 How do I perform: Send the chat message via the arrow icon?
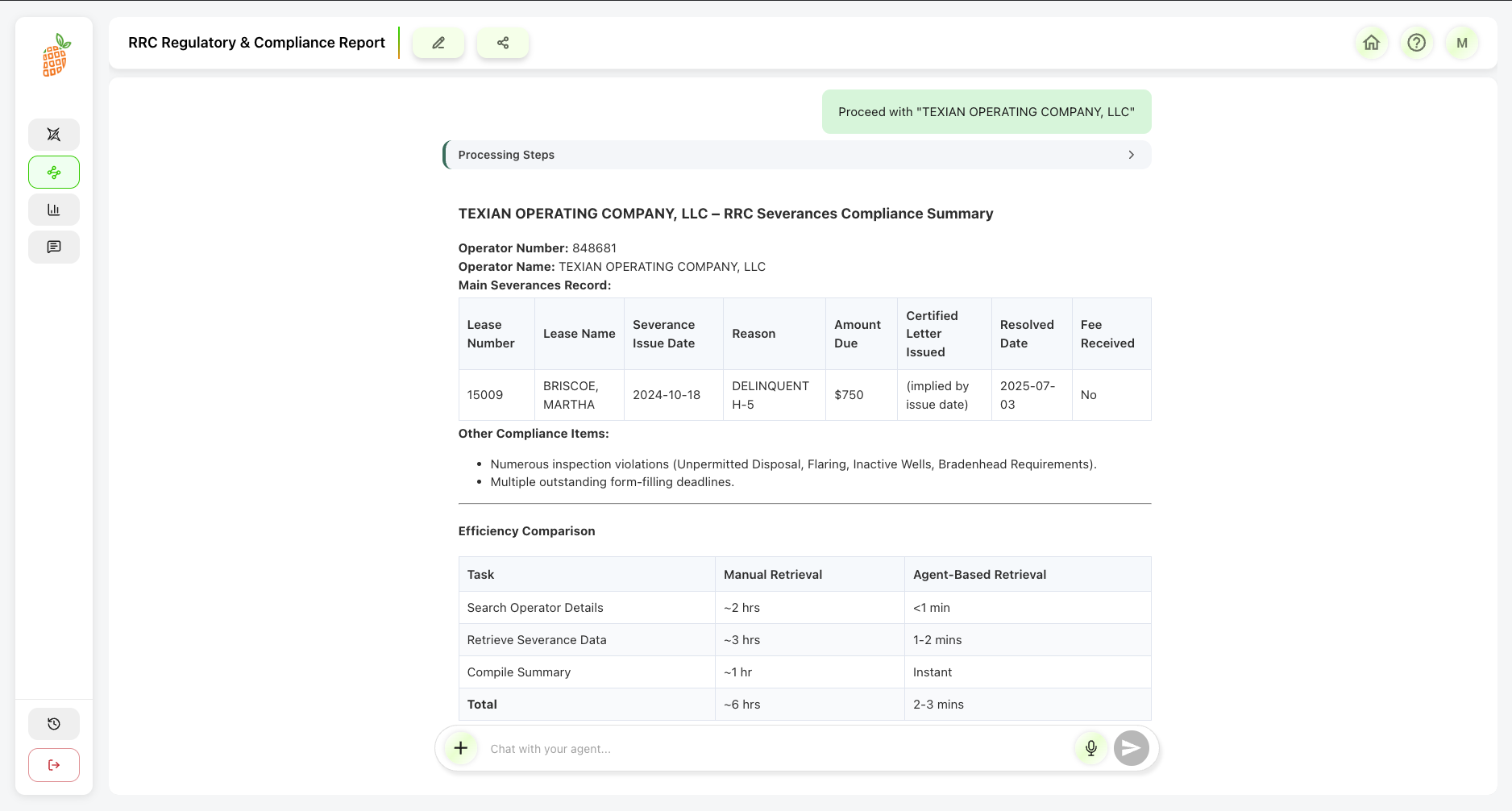click(x=1131, y=748)
